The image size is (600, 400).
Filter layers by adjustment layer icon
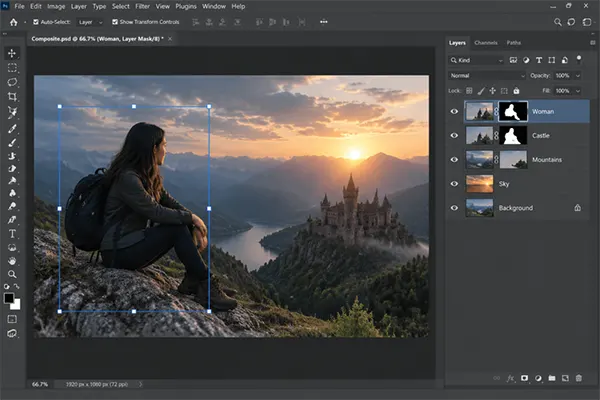pos(526,60)
